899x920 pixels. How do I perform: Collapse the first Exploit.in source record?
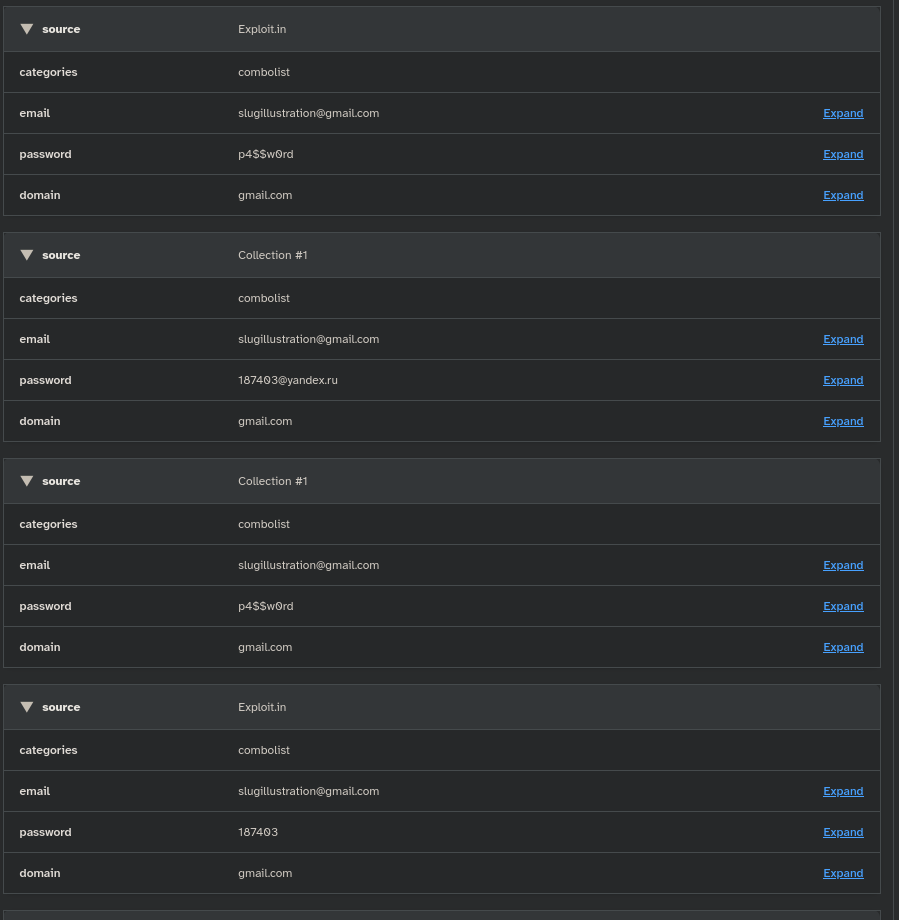coord(27,29)
